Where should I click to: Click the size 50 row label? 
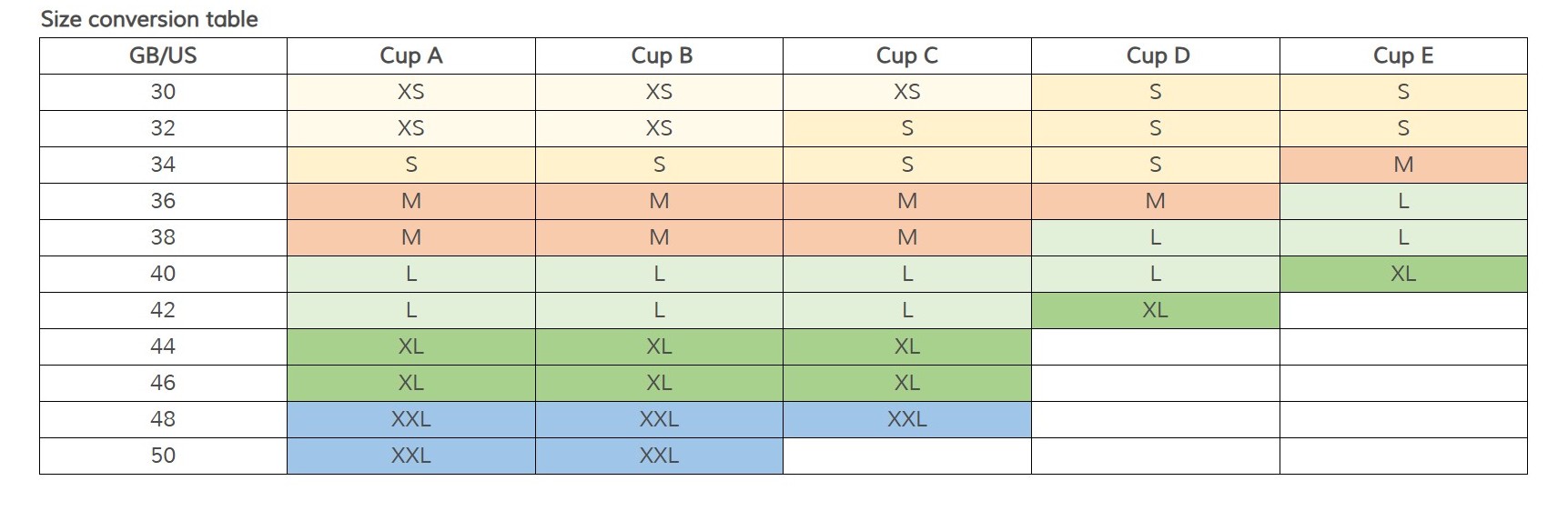point(163,456)
